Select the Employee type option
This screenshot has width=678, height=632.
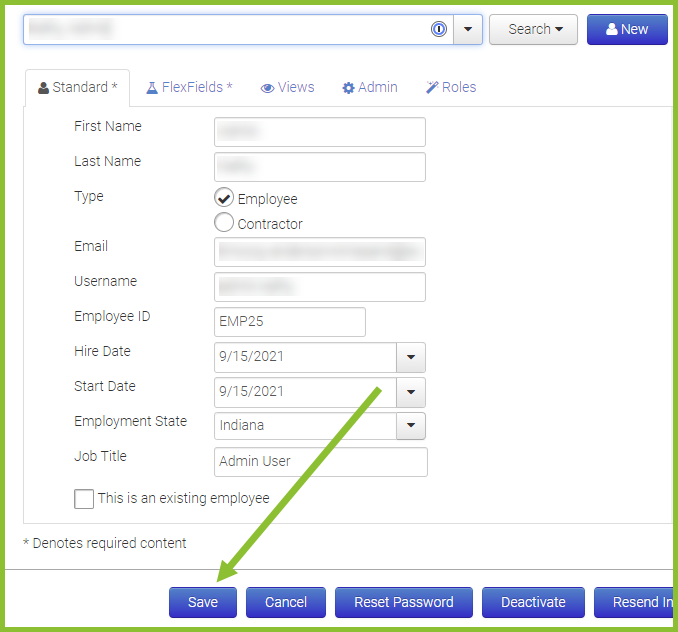pyautogui.click(x=224, y=198)
